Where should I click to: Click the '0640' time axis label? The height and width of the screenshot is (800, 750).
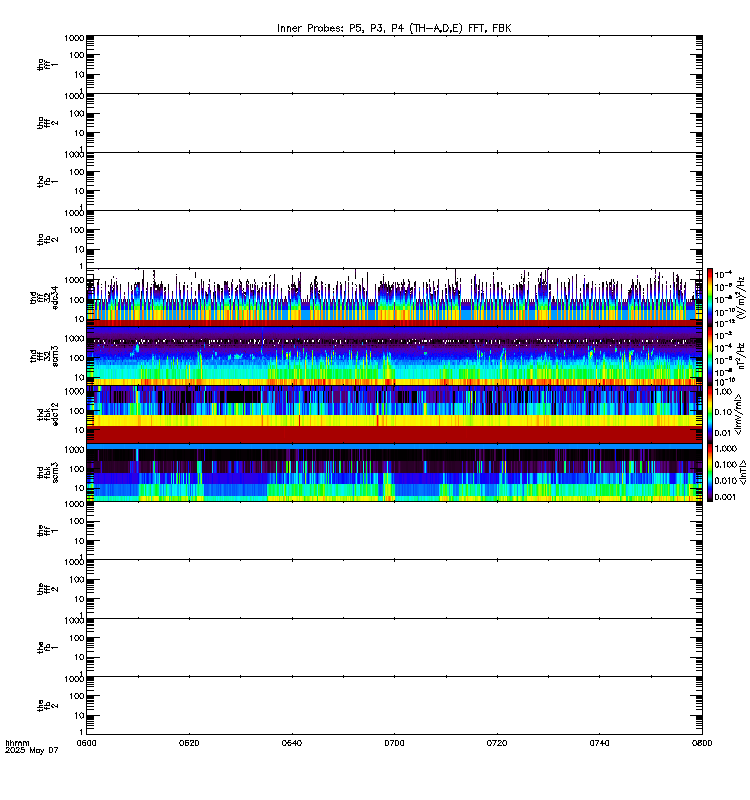(291, 743)
